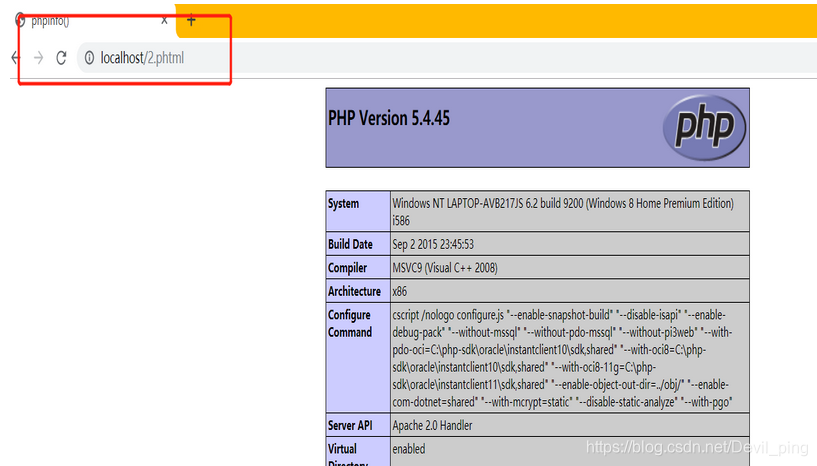Click the PHP Version 5.4.45 heading
This screenshot has height=466, width=817.
[x=389, y=118]
